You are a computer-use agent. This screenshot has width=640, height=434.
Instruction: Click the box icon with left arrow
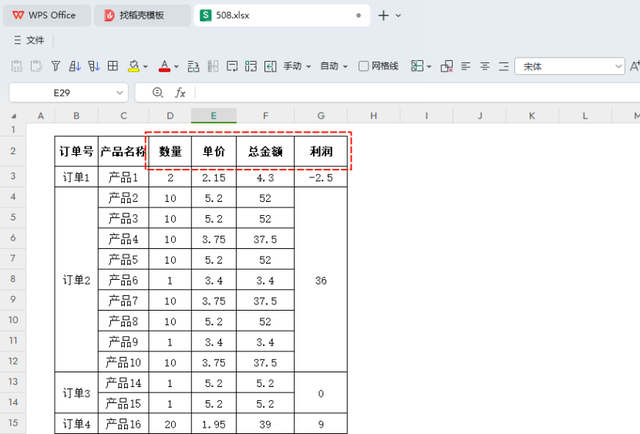point(270,66)
